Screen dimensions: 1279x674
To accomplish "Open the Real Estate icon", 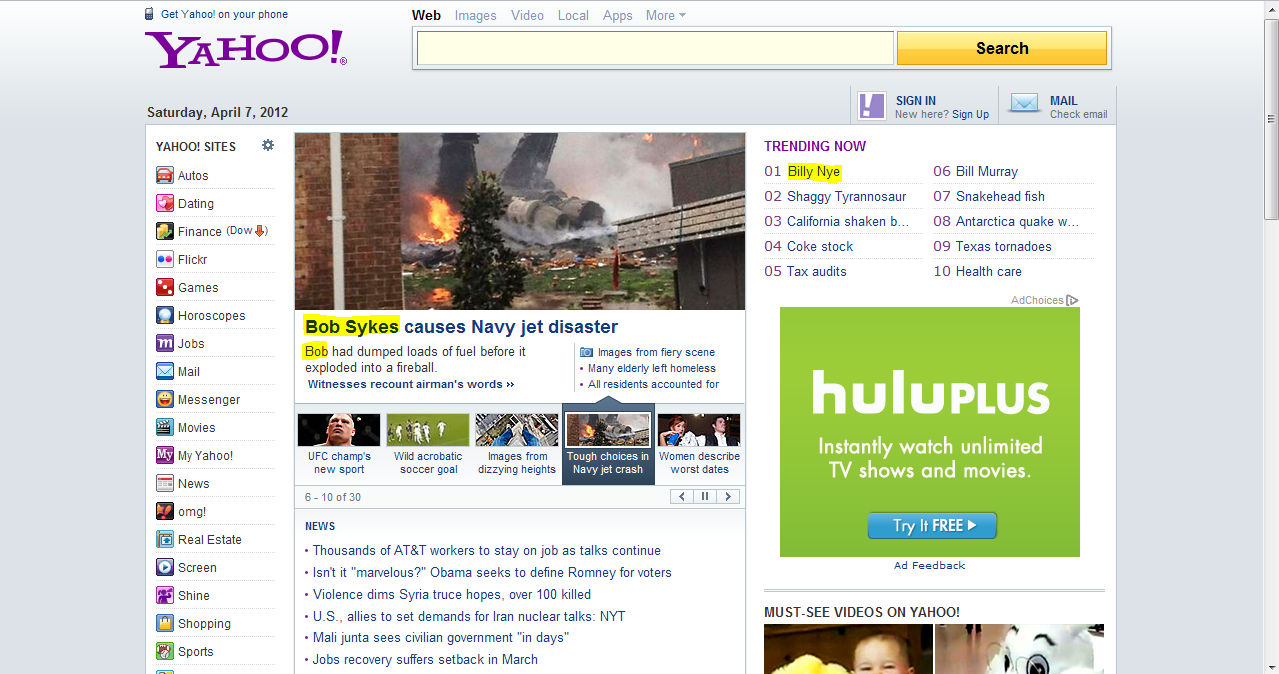I will click(165, 539).
